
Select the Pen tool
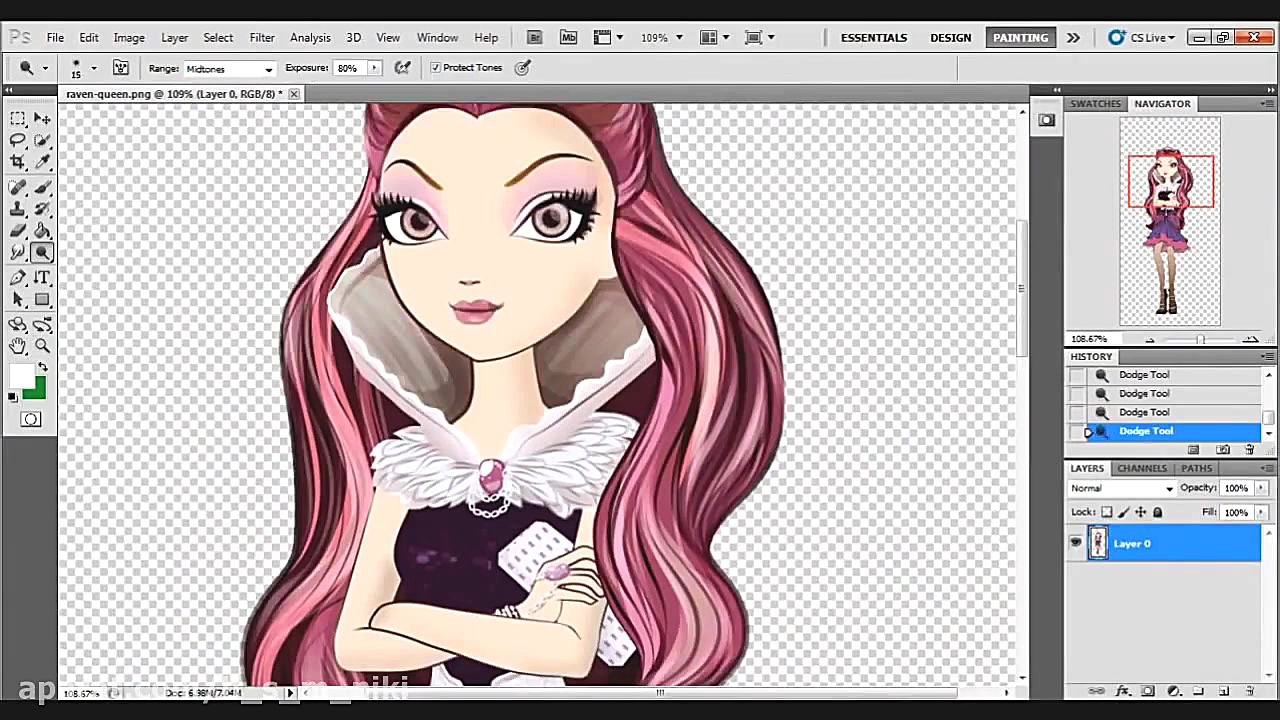tap(18, 278)
